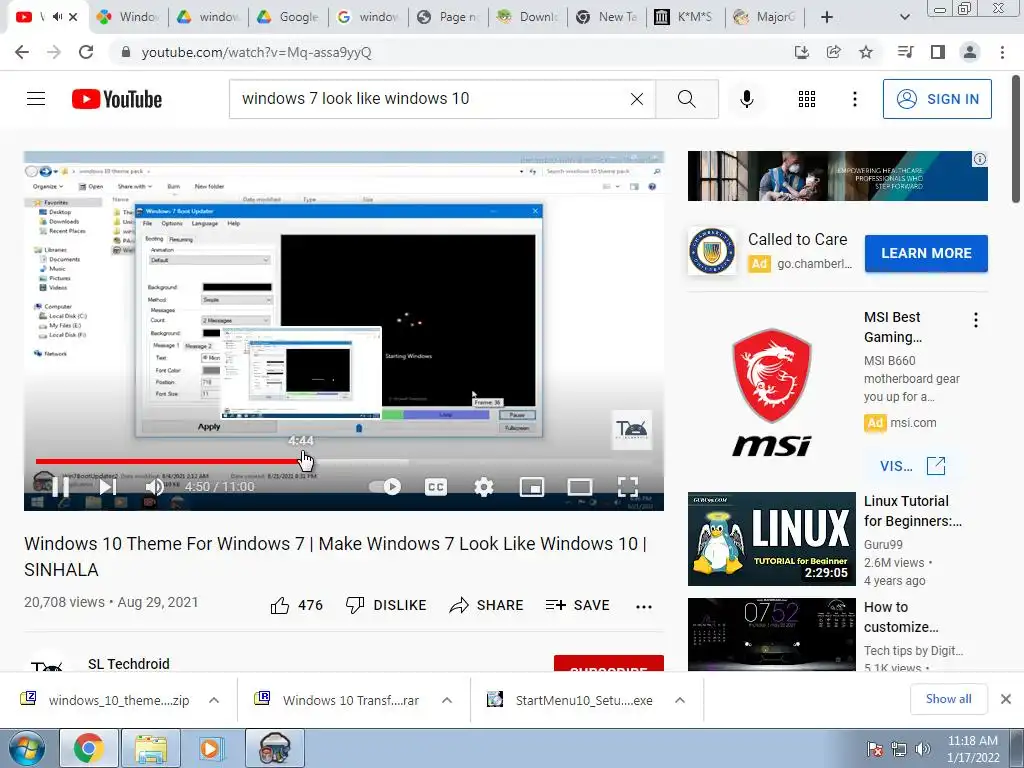The width and height of the screenshot is (1024, 768).
Task: Expand options for StartMenu10_Setu....exe download
Action: pos(680,700)
